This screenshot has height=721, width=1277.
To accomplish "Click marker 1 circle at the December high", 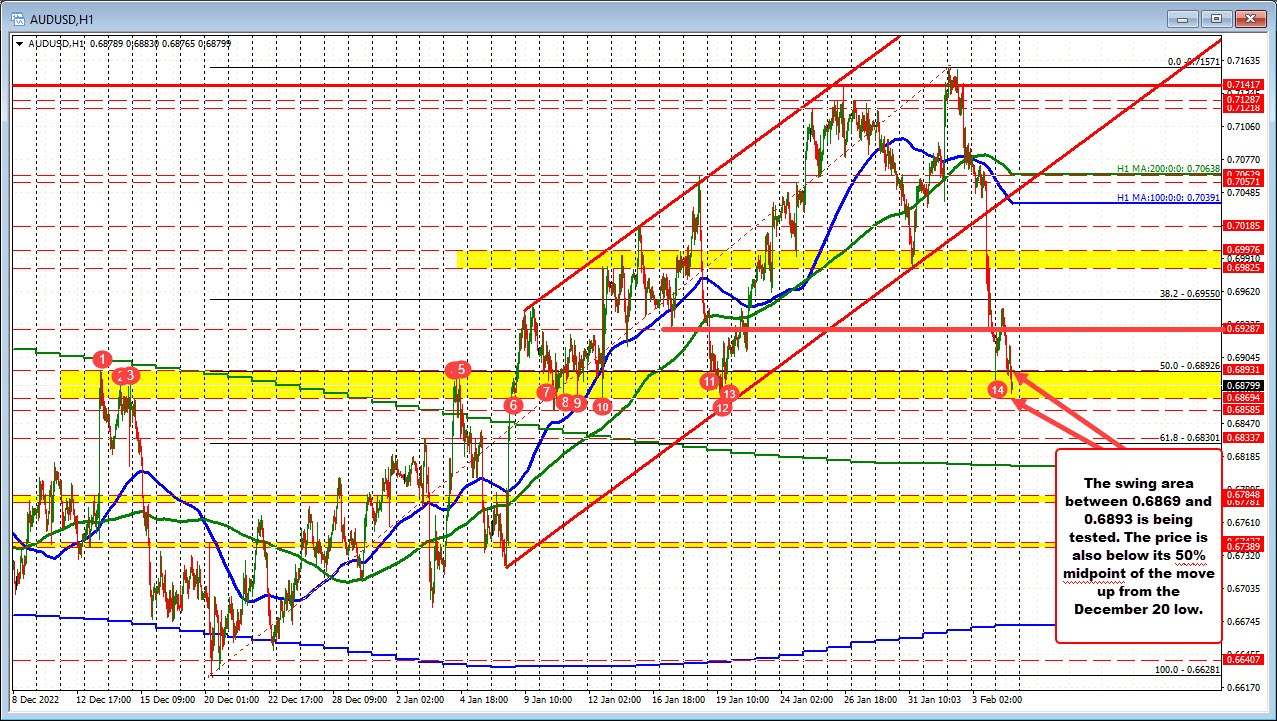I will point(101,358).
